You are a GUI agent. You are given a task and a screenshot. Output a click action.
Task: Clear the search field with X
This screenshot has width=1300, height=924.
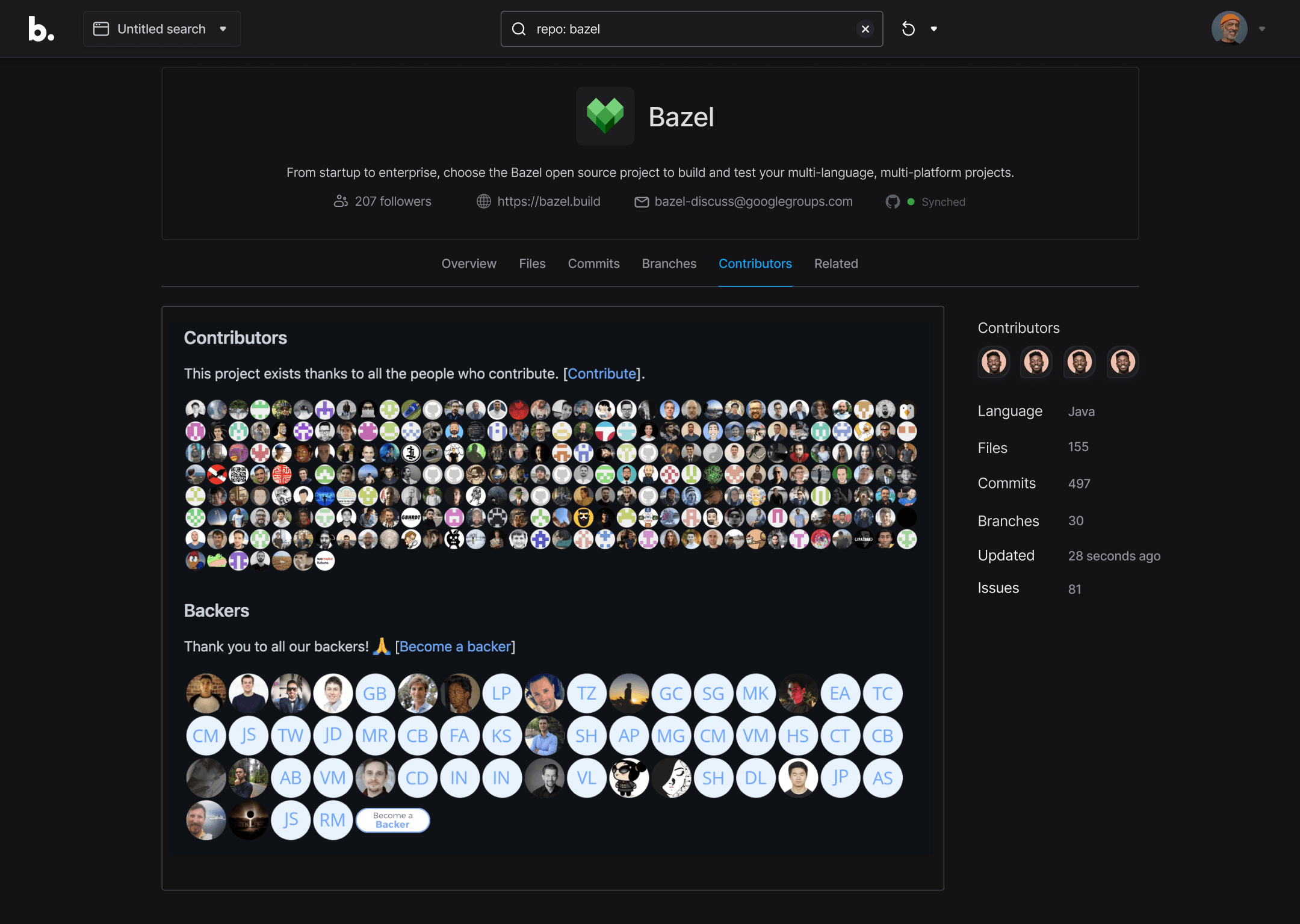(x=865, y=29)
